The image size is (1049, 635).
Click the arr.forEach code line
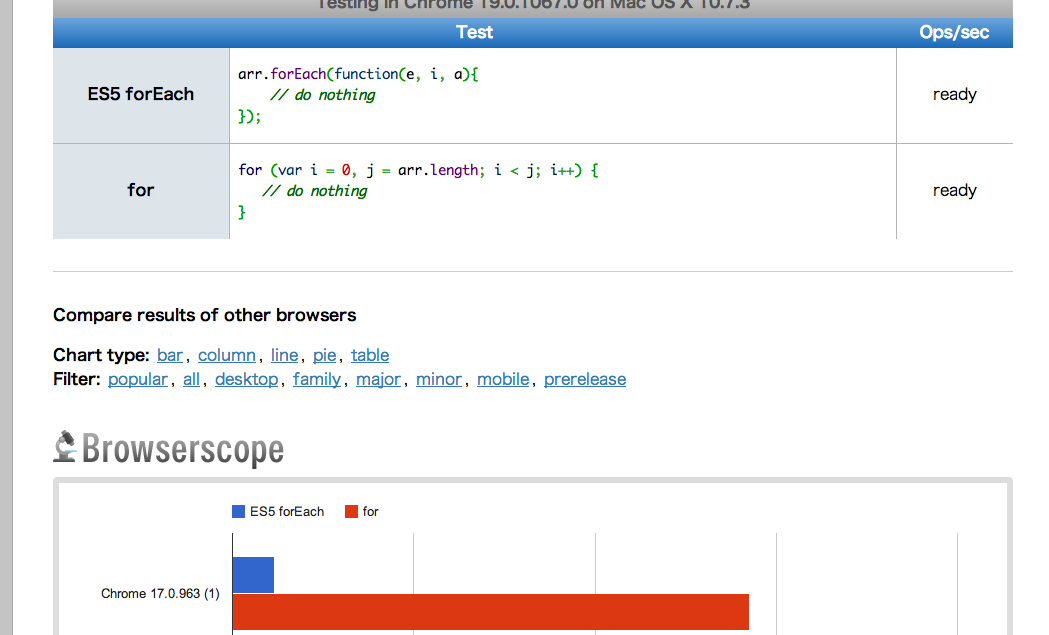click(x=359, y=74)
